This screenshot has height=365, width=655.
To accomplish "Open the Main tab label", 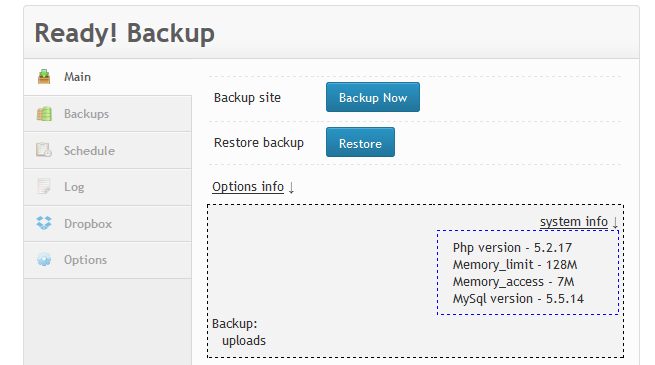I will pos(77,77).
